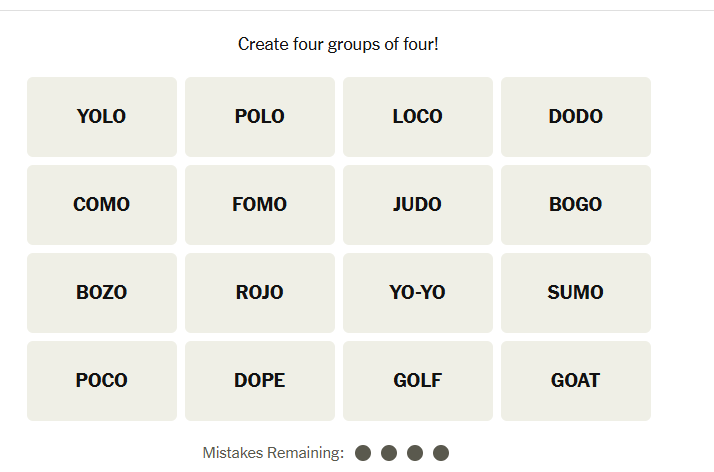Choose the BOZO word tile
714x472 pixels.
click(102, 293)
